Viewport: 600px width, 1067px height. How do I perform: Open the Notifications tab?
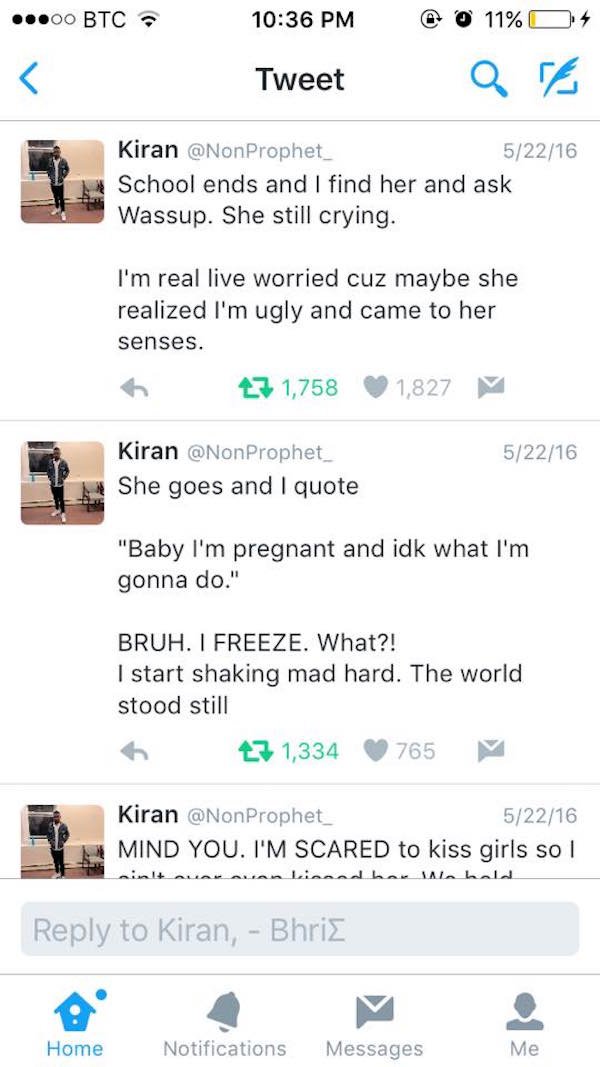[x=224, y=1023]
